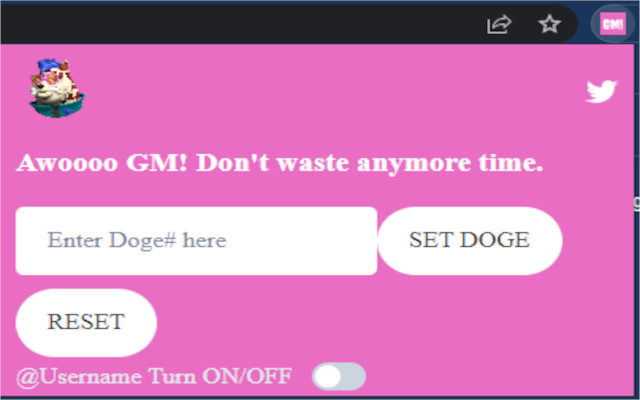Toggle the @Username ON/OFF switch
This screenshot has width=640, height=400.
[339, 376]
